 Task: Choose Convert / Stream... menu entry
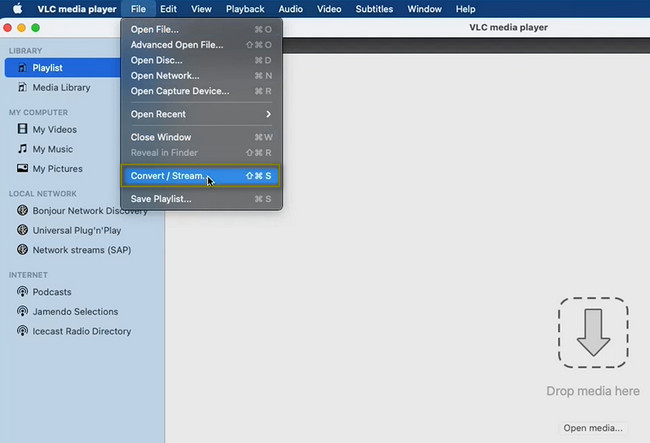tap(201, 176)
